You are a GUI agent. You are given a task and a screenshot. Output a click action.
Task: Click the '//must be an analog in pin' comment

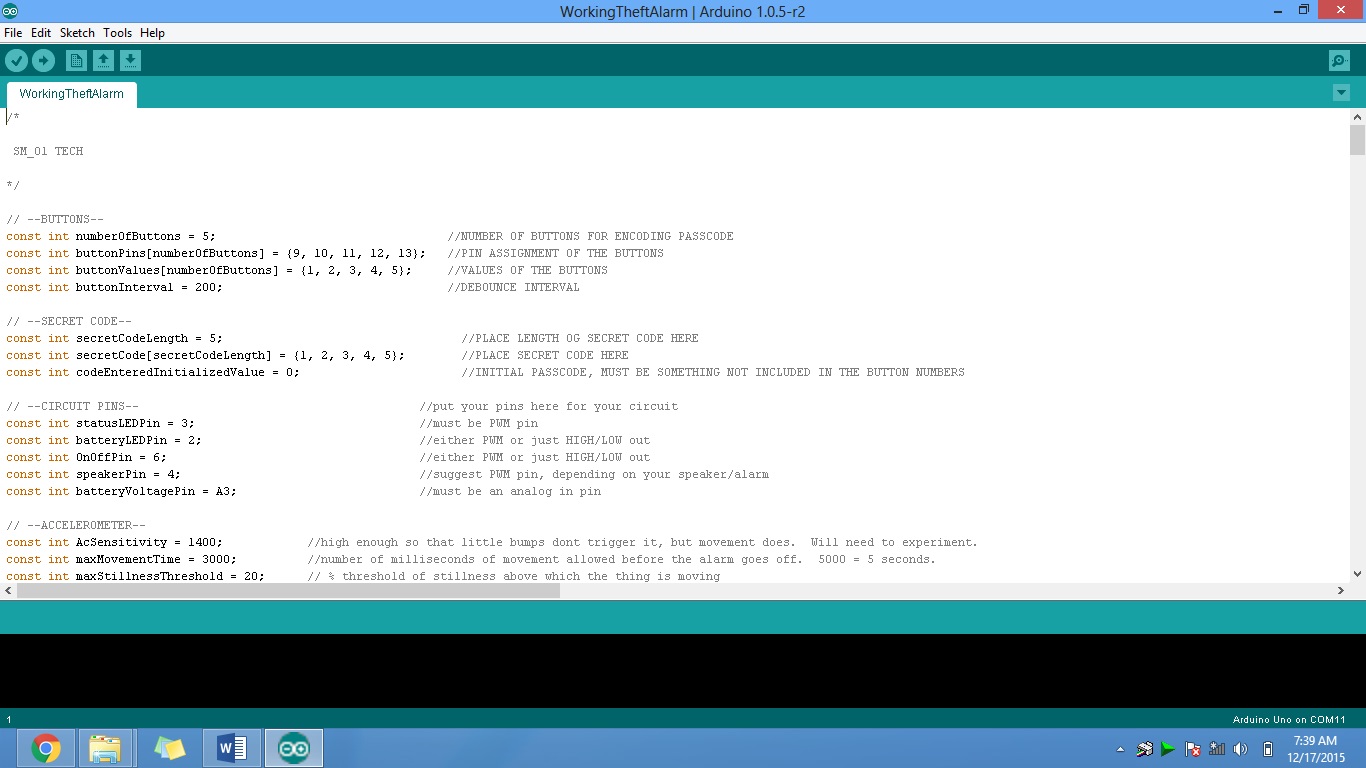(x=510, y=492)
